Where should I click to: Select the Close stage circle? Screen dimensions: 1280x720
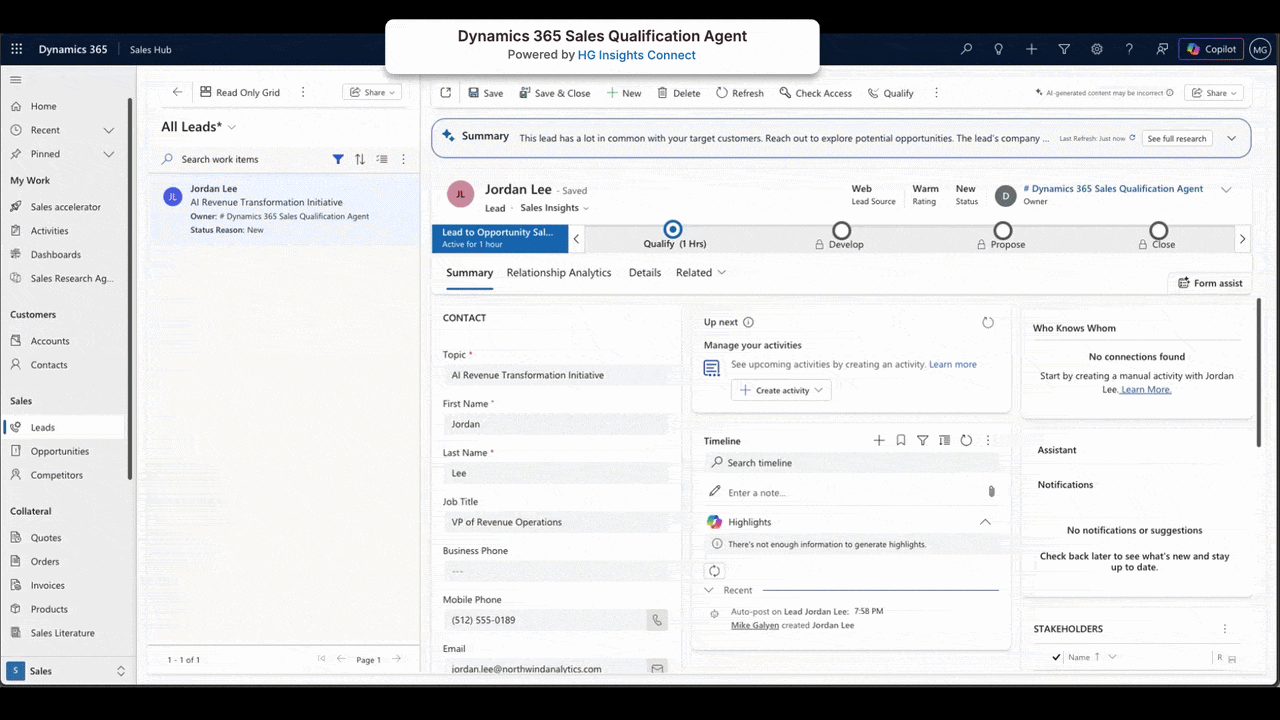point(1158,231)
